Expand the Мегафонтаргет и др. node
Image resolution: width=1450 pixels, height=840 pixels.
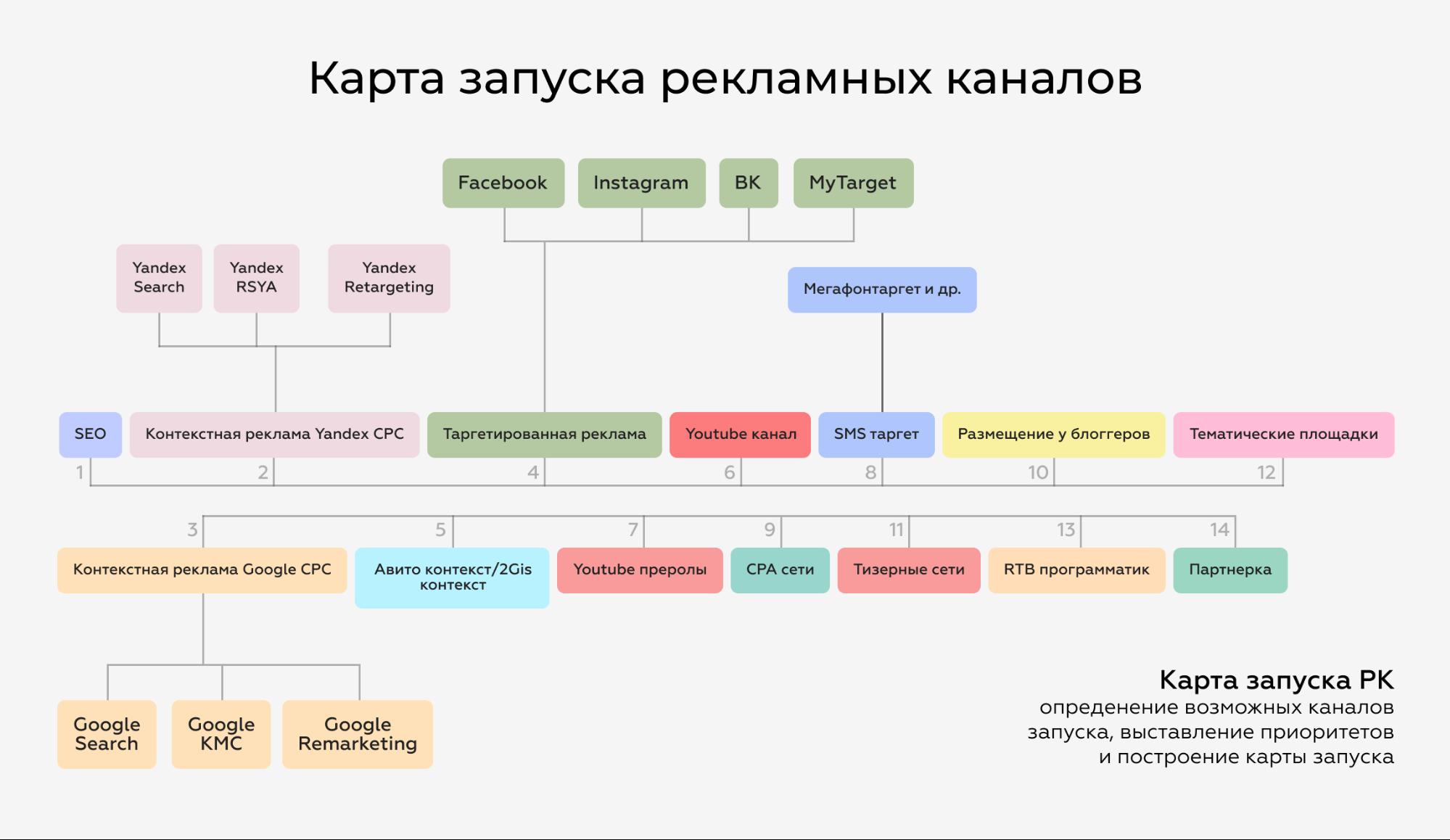tap(884, 288)
